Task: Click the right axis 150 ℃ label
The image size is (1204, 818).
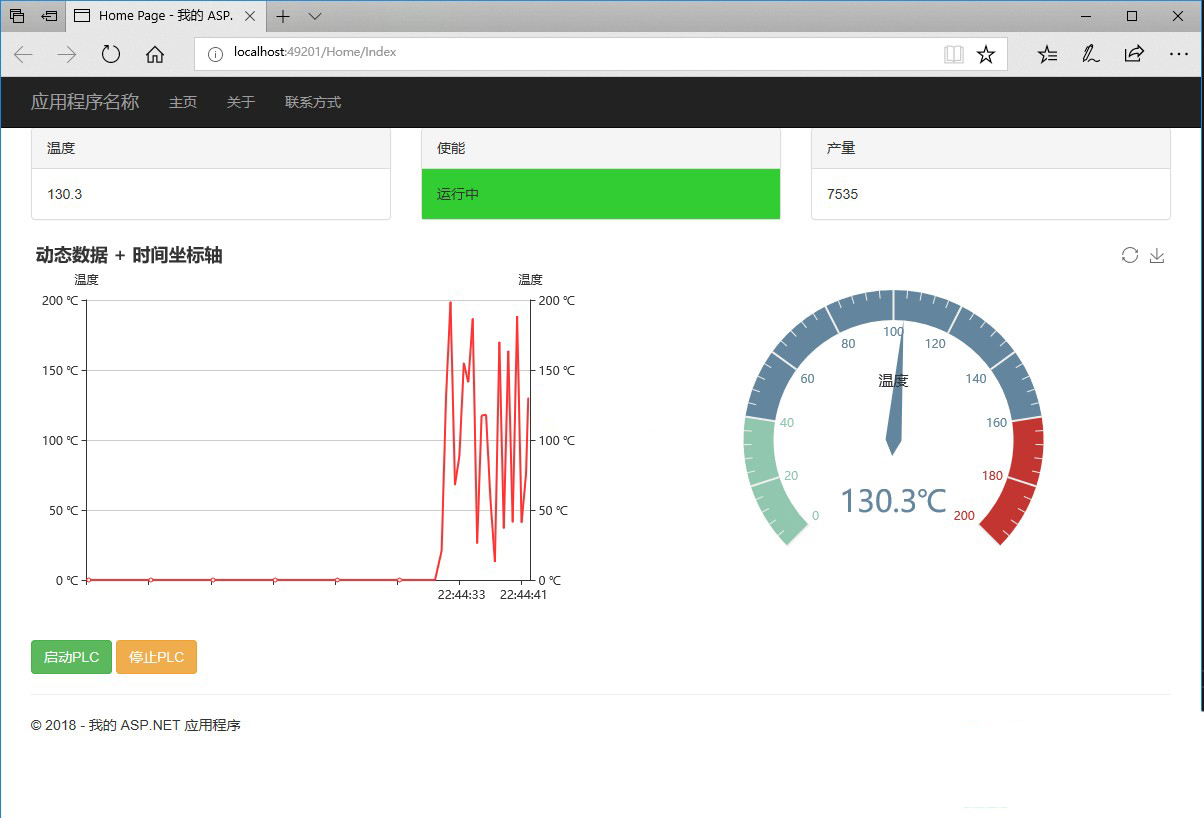Action: pos(557,370)
